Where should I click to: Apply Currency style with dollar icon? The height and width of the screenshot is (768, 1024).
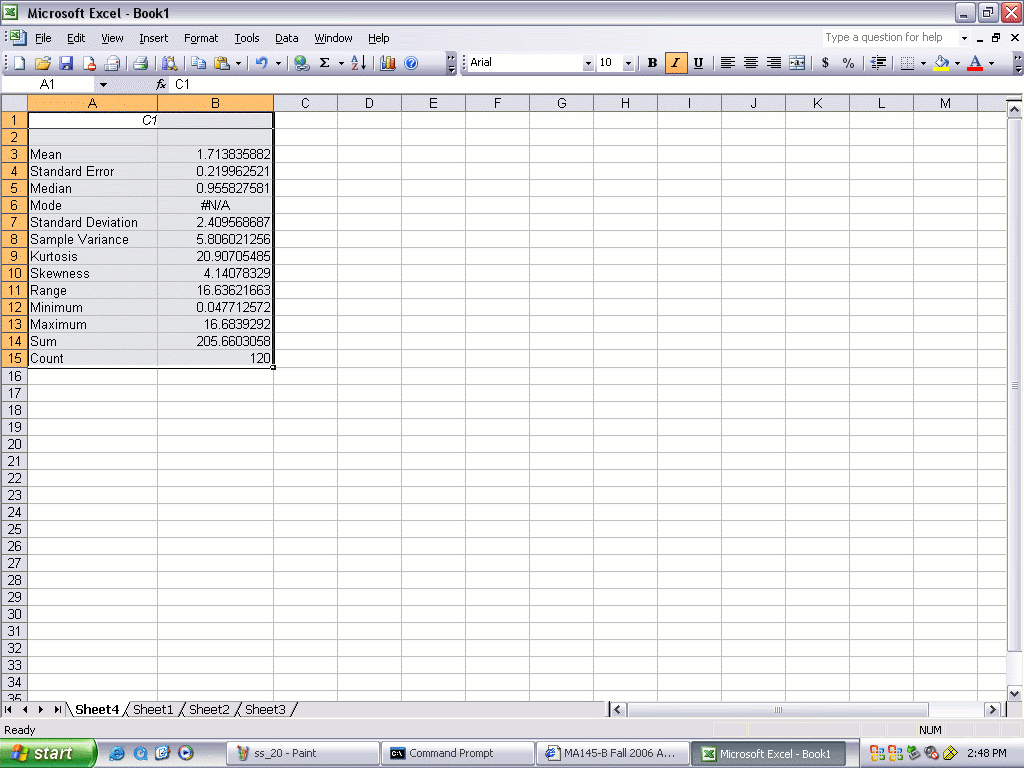(x=825, y=63)
